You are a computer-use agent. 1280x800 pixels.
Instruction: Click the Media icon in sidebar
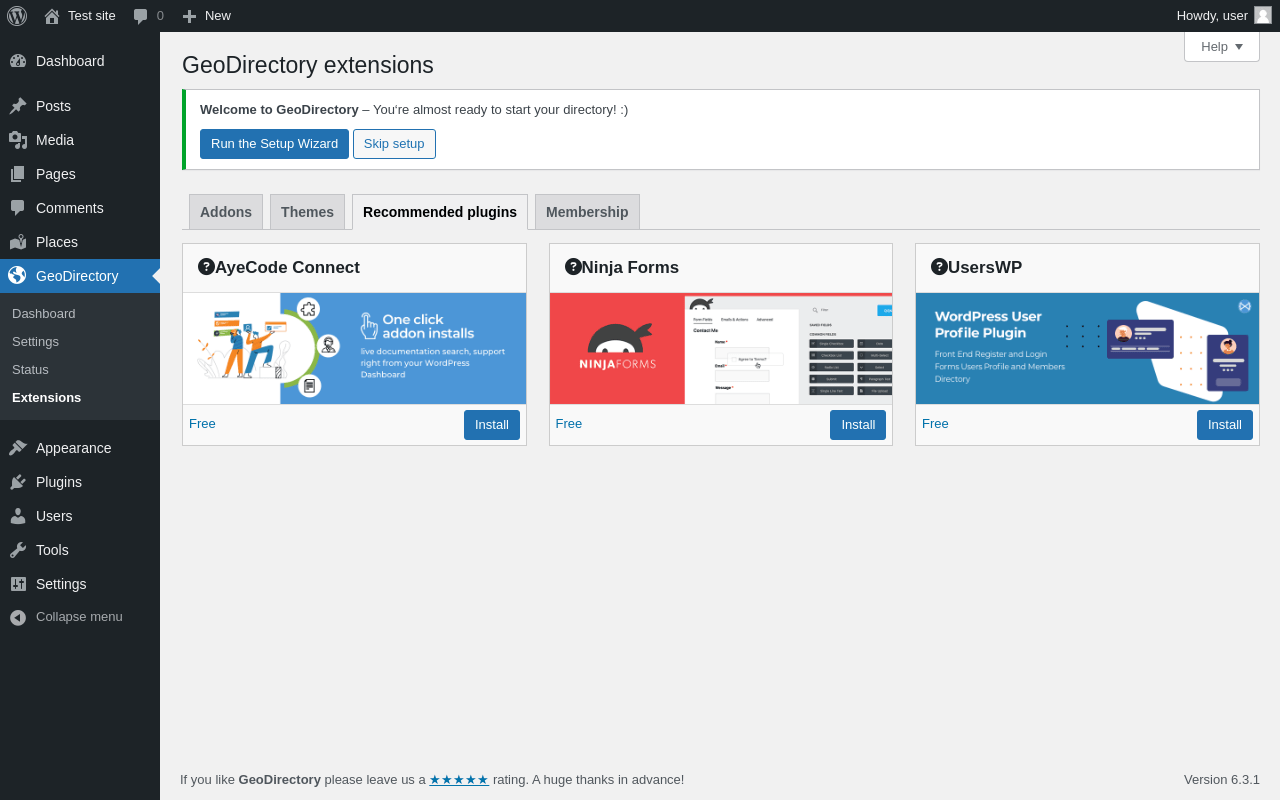click(18, 140)
